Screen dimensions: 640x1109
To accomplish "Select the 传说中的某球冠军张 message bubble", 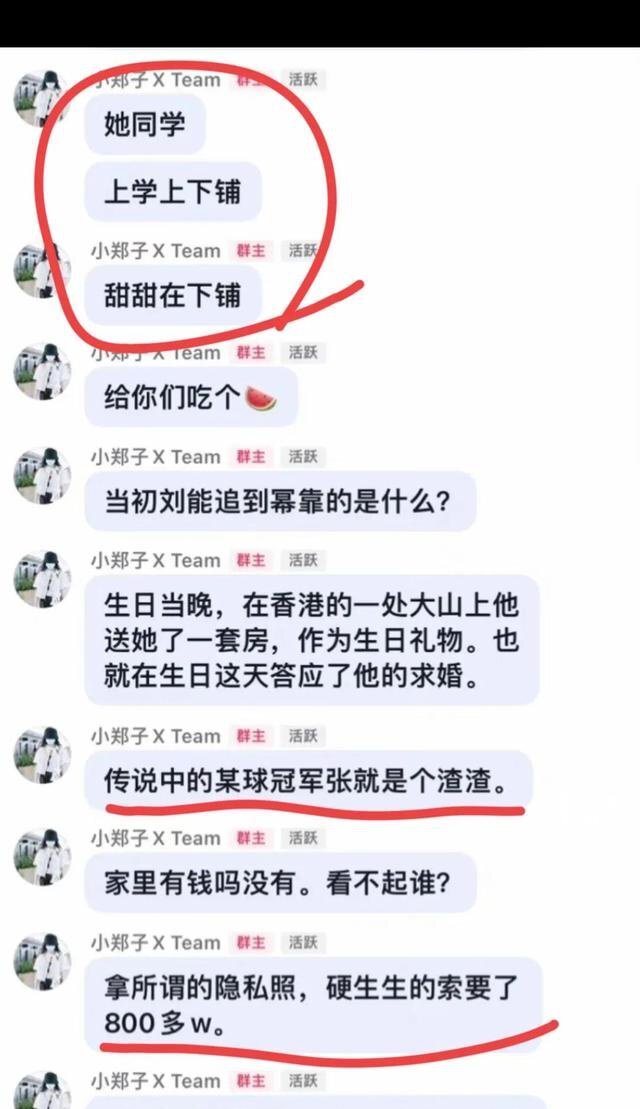I will 308,780.
